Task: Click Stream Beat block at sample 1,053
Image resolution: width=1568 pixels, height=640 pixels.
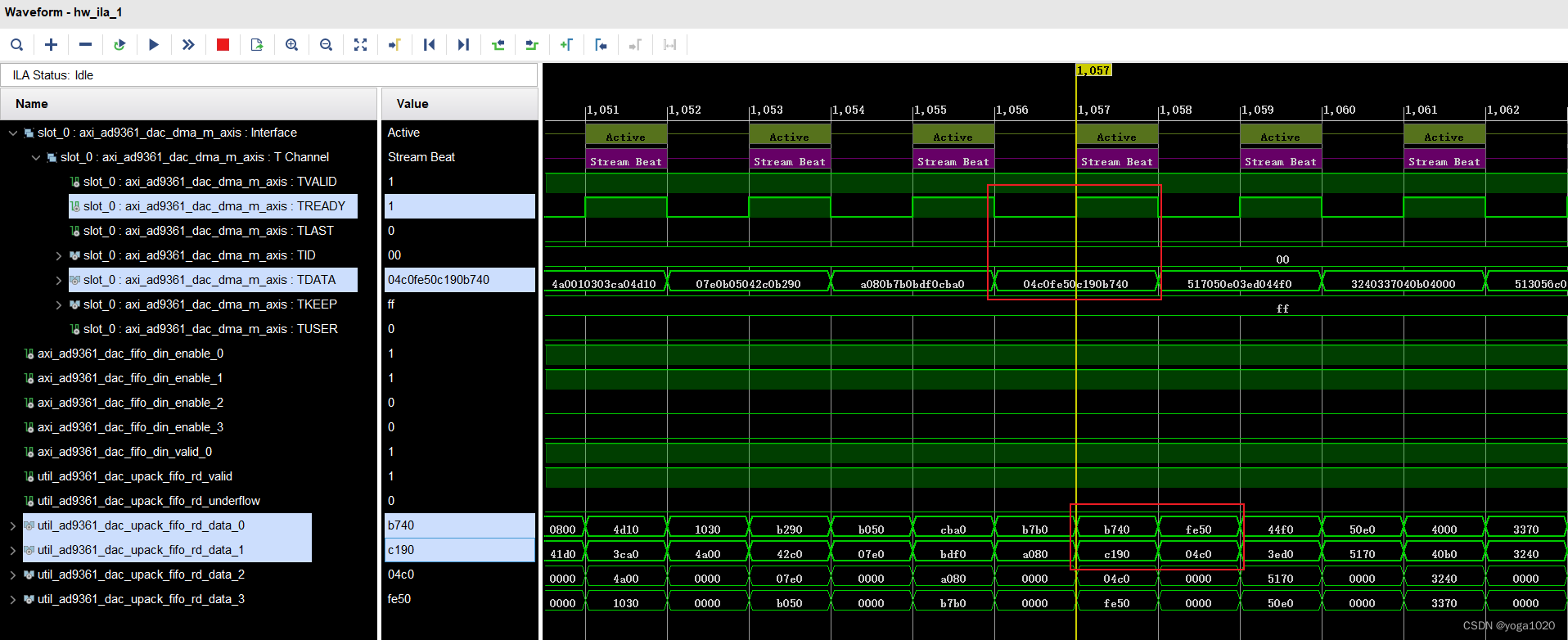Action: coord(790,160)
